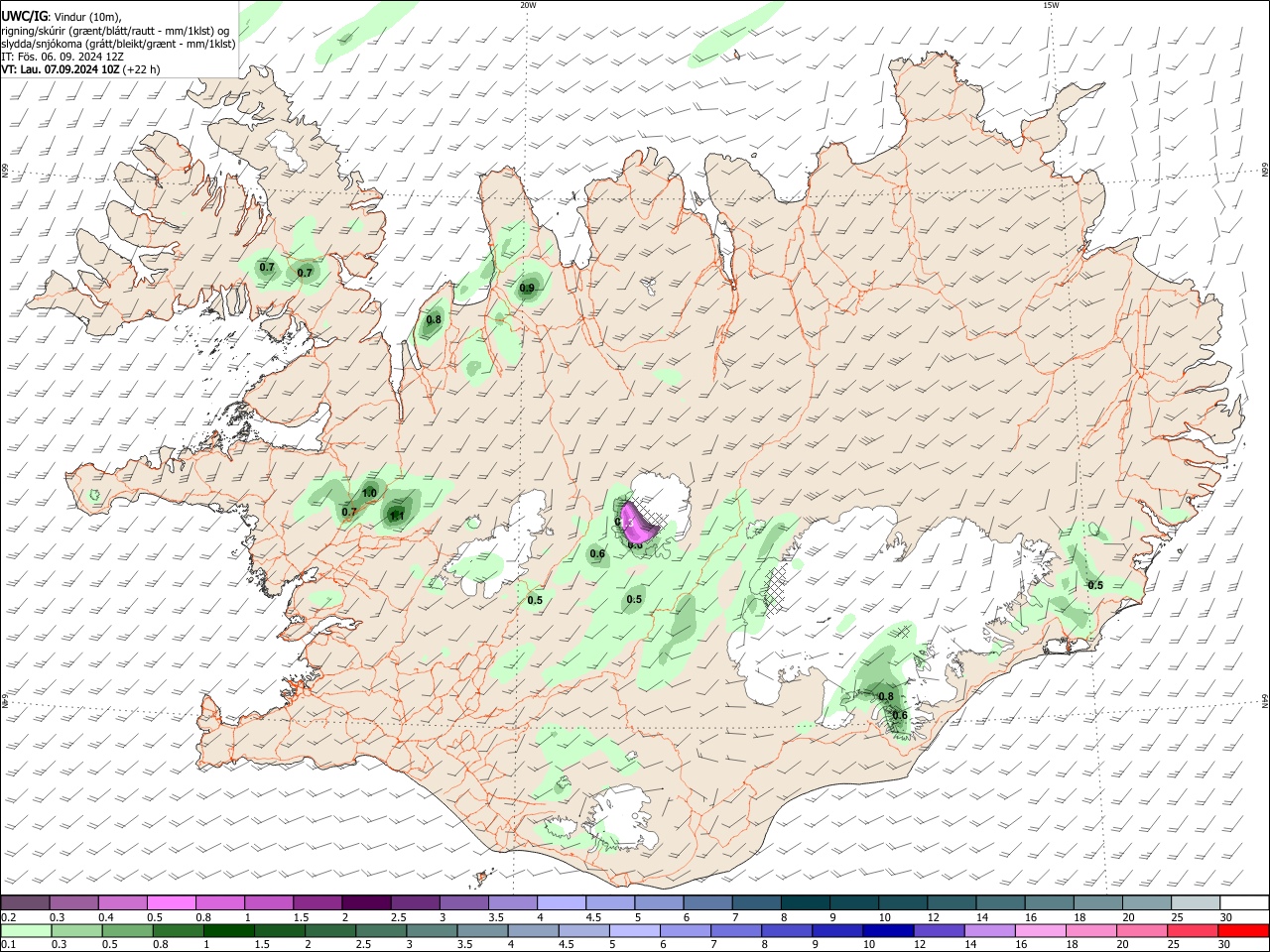Click the purple snowfall patch on the central glacier
1270x952 pixels.
pos(638,523)
